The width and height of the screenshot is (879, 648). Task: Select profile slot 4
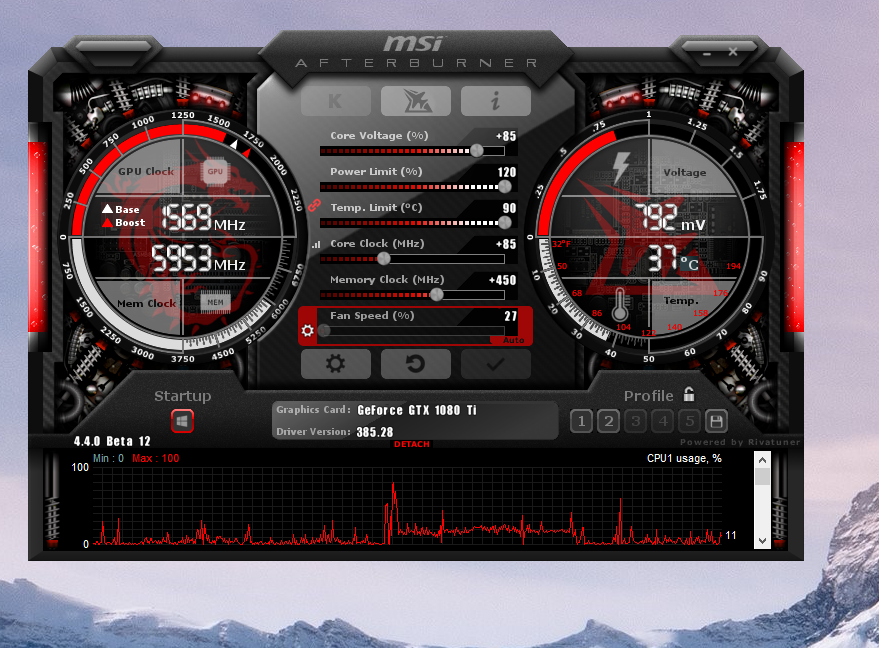point(663,421)
